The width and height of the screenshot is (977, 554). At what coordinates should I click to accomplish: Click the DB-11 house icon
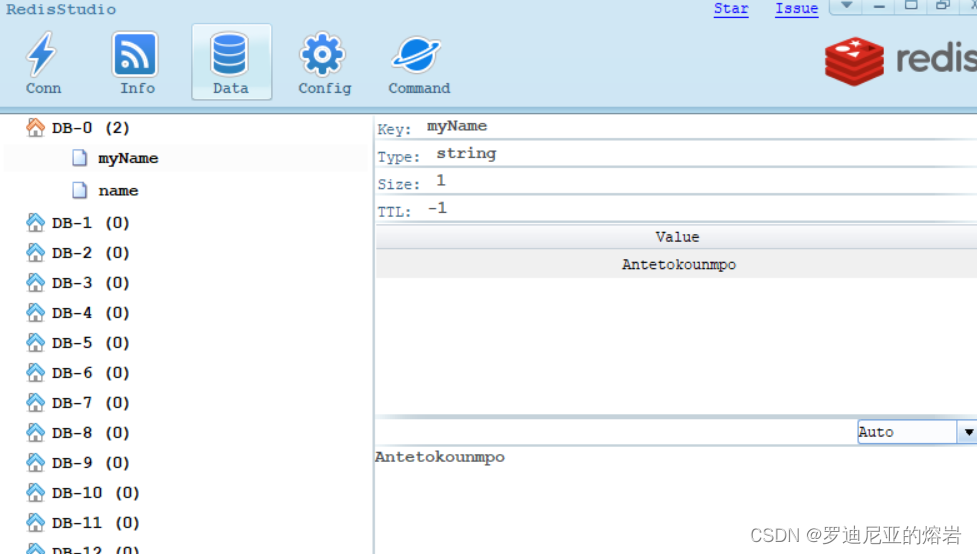coord(36,522)
